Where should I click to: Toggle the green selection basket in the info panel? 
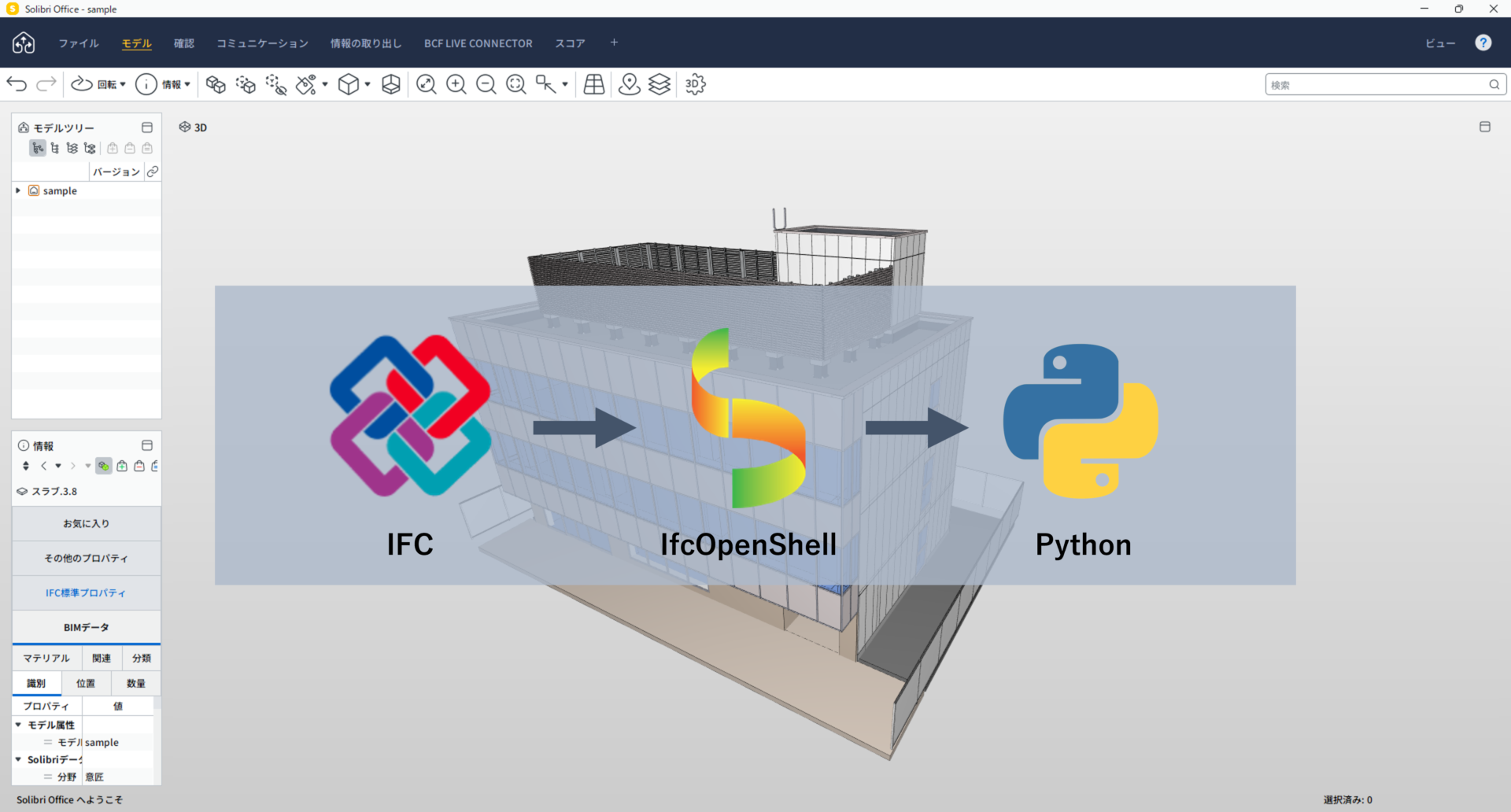point(103,466)
